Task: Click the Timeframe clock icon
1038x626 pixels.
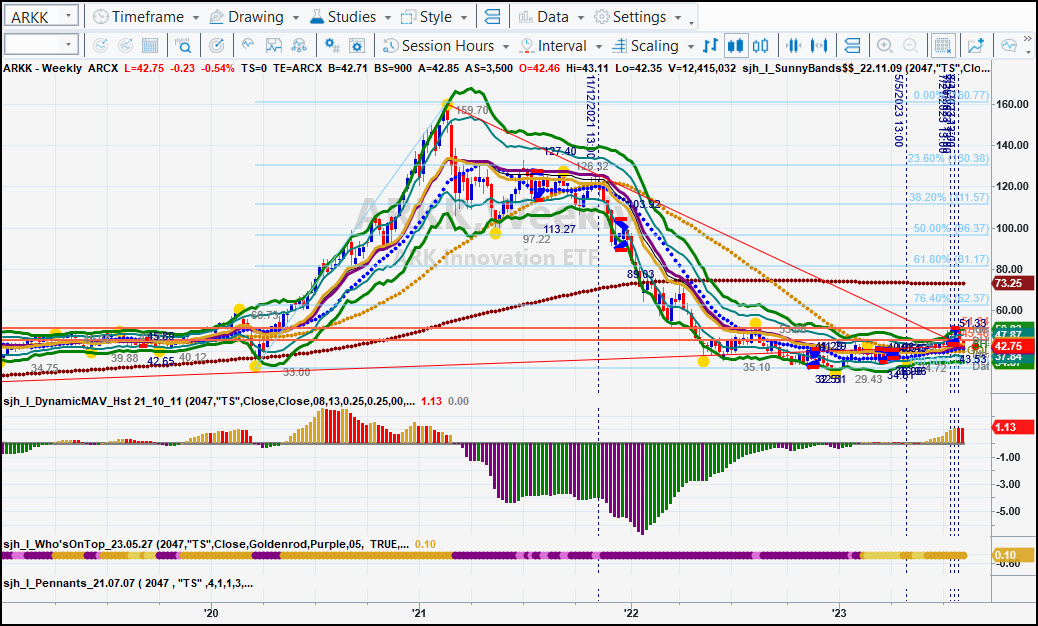Action: pos(101,17)
